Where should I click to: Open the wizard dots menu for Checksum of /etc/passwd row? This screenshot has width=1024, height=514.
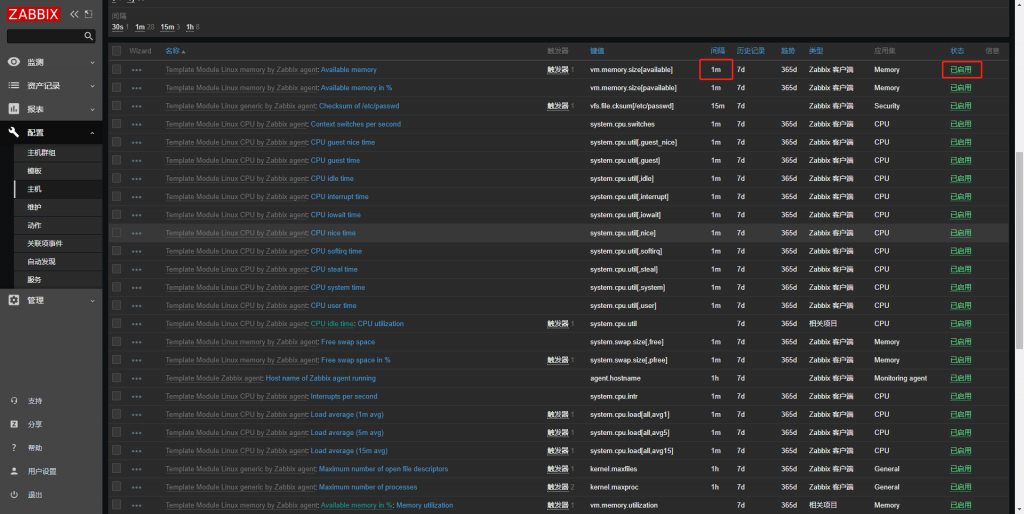pyautogui.click(x=136, y=106)
